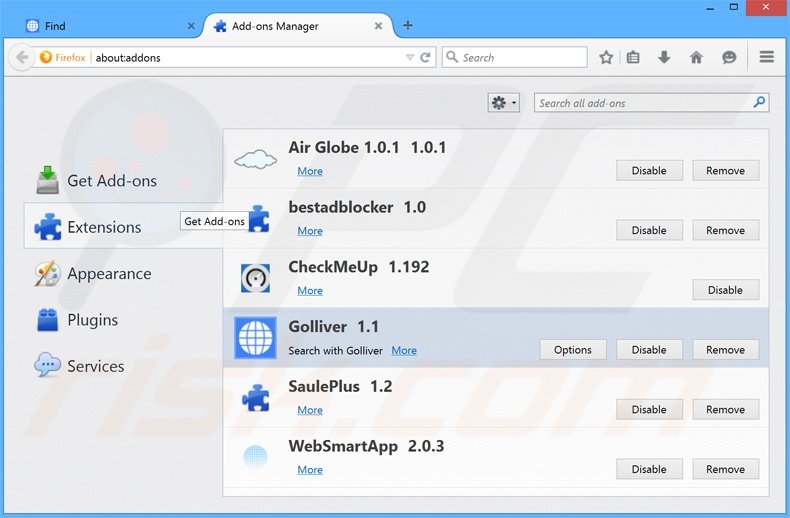The height and width of the screenshot is (518, 790).
Task: Disable the Golliver extension
Action: tap(649, 349)
